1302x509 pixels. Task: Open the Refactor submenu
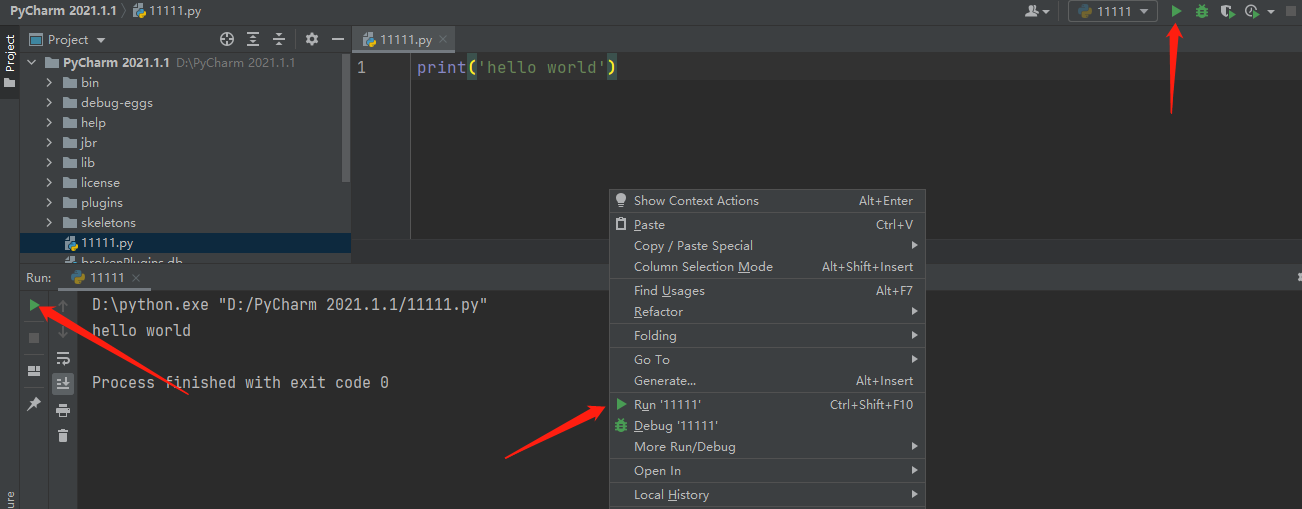[x=768, y=312]
